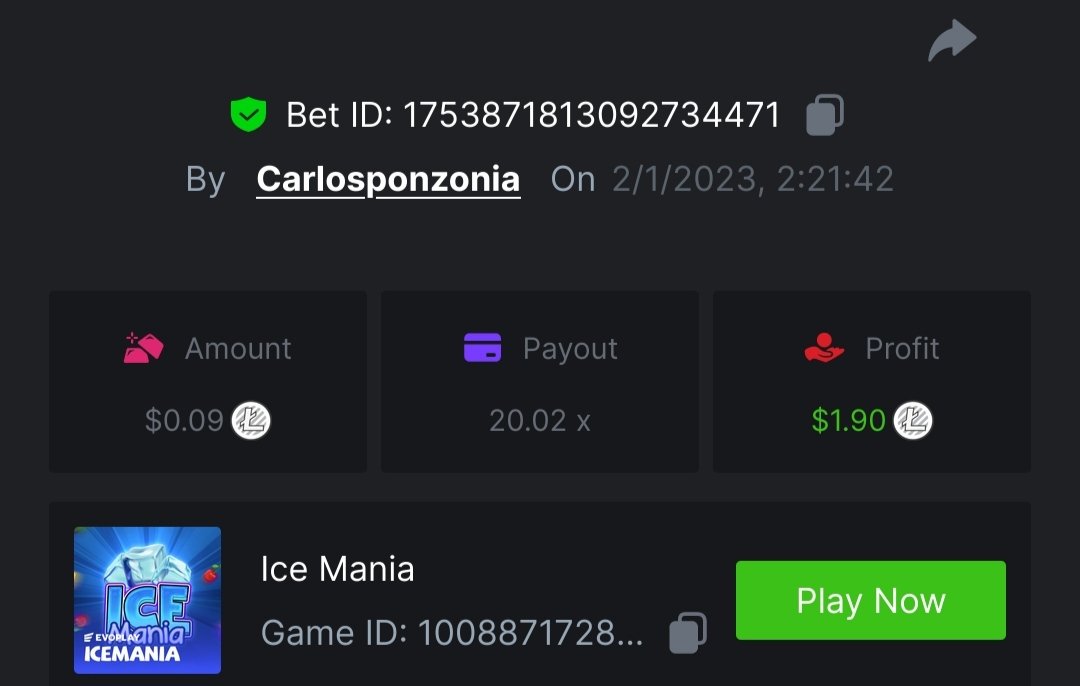Click the Litecoin icon beside $1.90
The image size is (1080, 686).
tap(912, 420)
